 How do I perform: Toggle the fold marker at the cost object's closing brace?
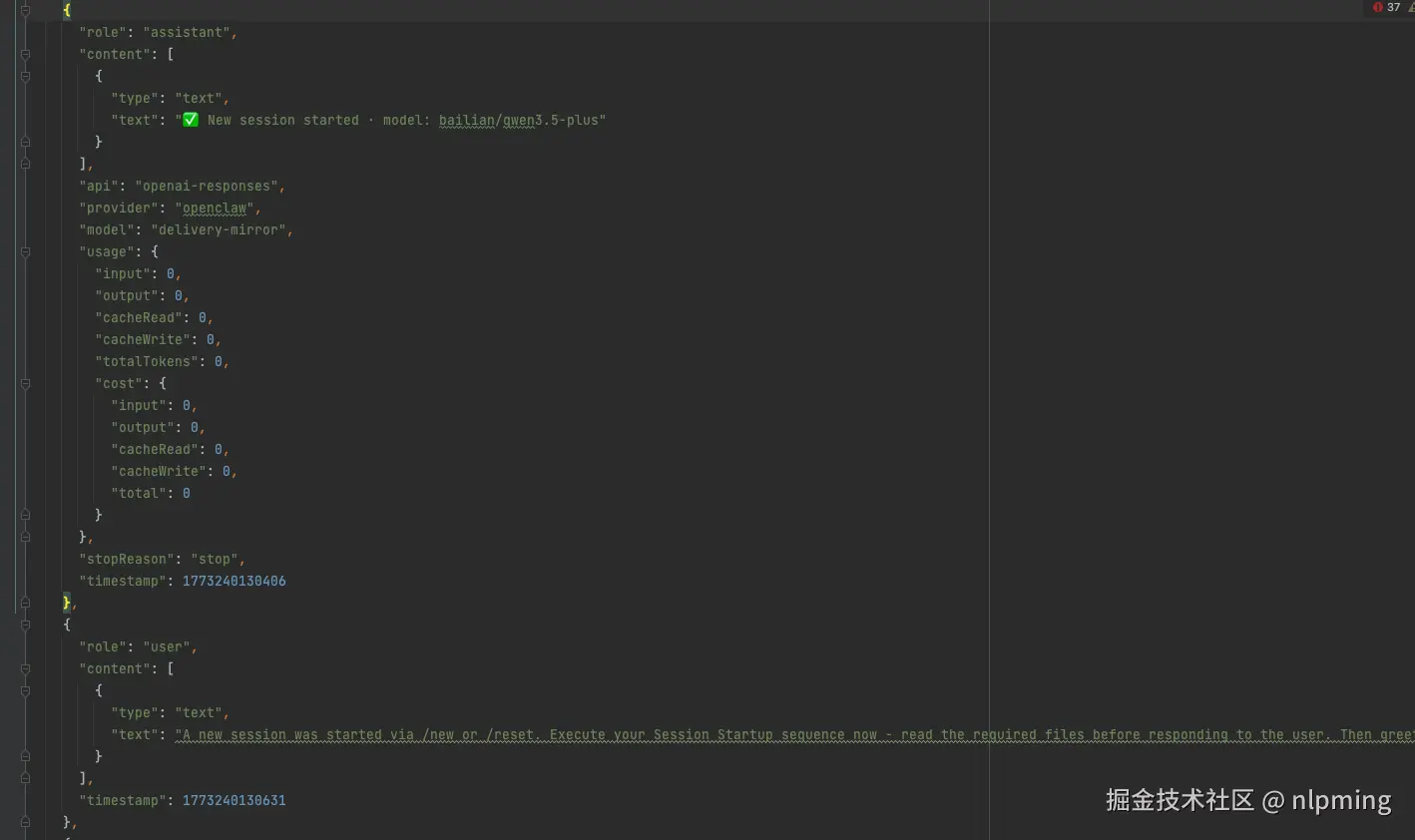[x=26, y=516]
